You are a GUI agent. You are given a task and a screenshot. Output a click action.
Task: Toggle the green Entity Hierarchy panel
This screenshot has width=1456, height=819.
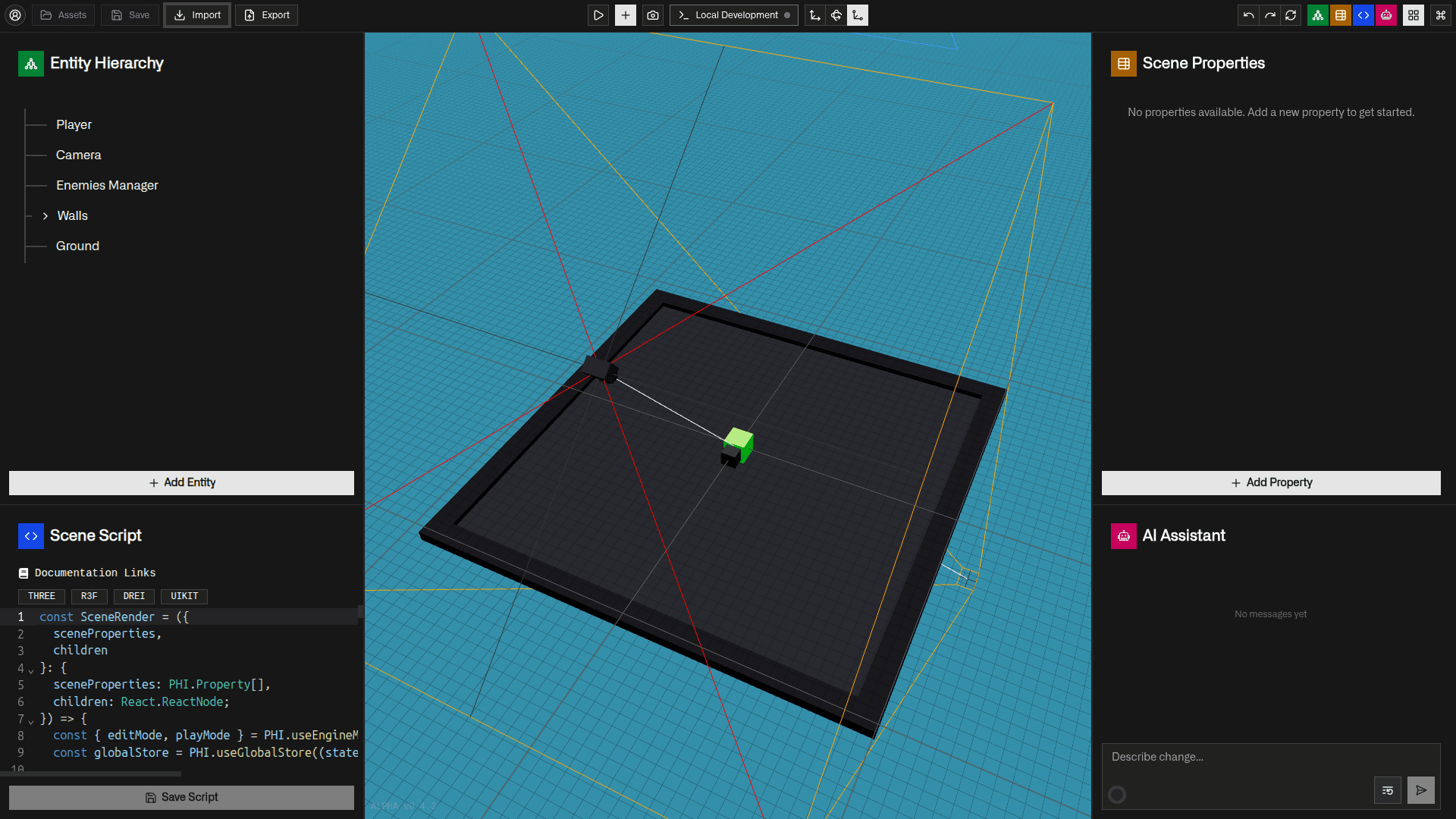pos(1318,15)
